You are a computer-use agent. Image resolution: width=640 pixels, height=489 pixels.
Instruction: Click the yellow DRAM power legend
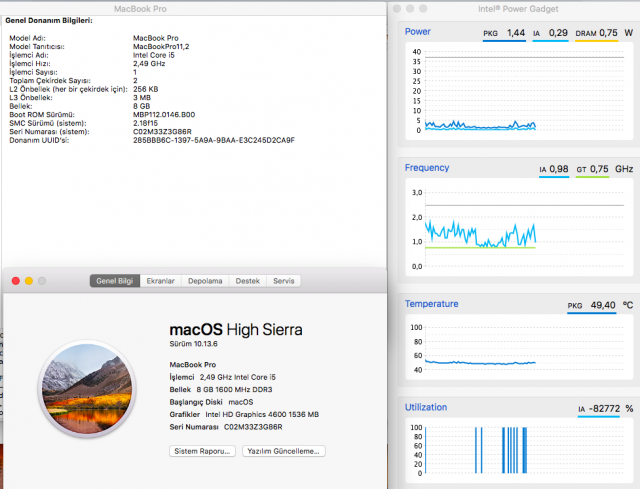598,34
